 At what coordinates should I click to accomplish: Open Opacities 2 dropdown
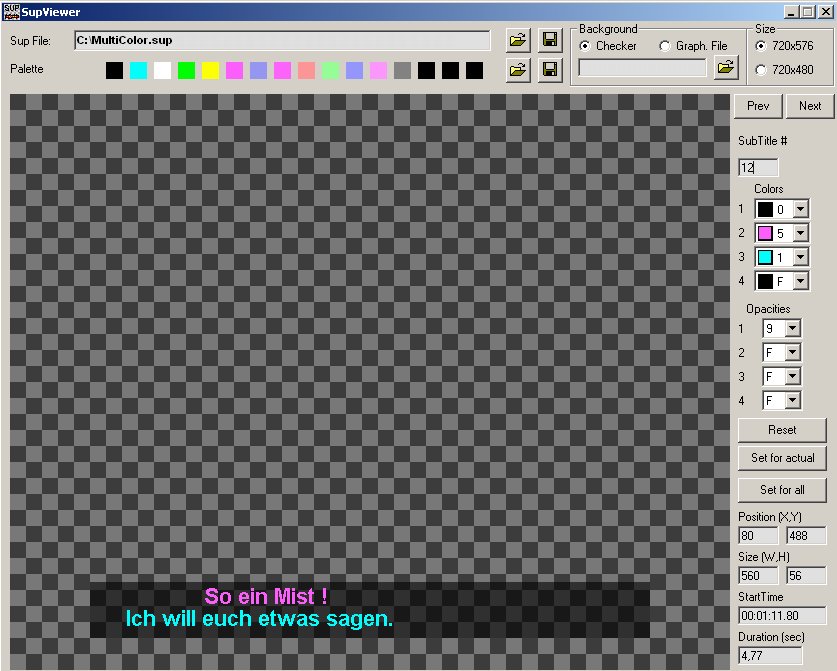[793, 352]
